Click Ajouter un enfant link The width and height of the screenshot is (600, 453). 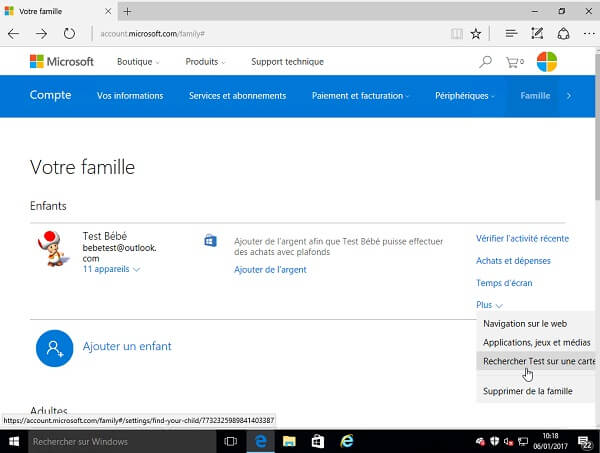pyautogui.click(x=127, y=346)
